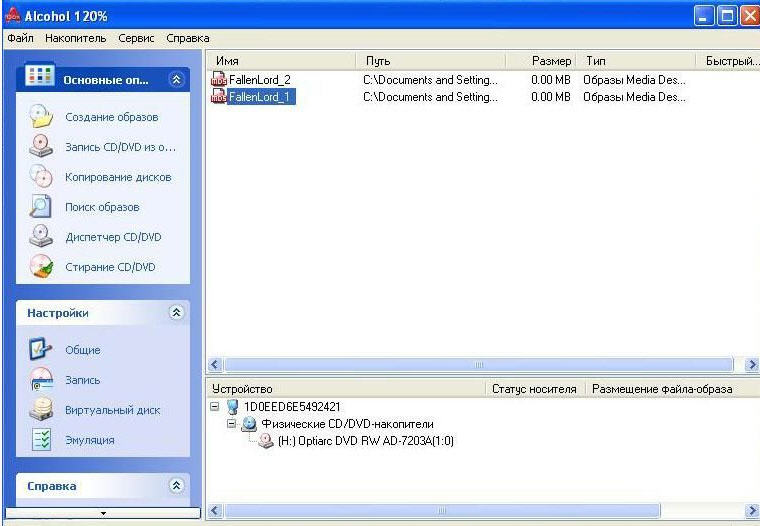
Task: Click the device pane horizontal scrollbar thumb
Action: 442,510
